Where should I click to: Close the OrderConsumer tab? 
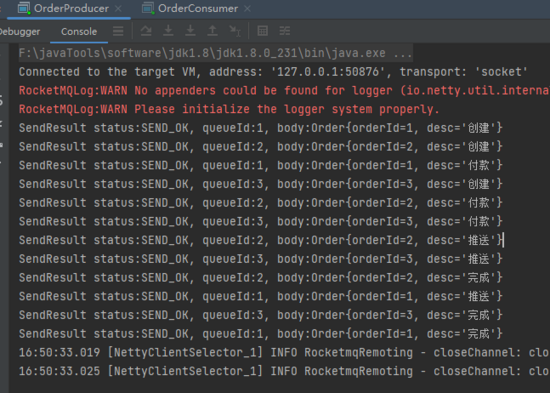tap(247, 8)
